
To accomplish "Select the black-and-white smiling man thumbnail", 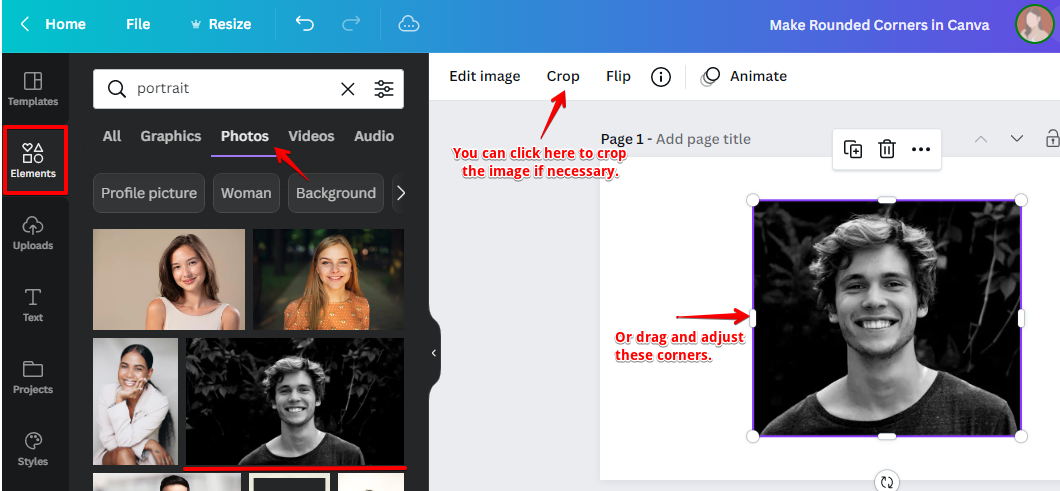I will tap(295, 401).
